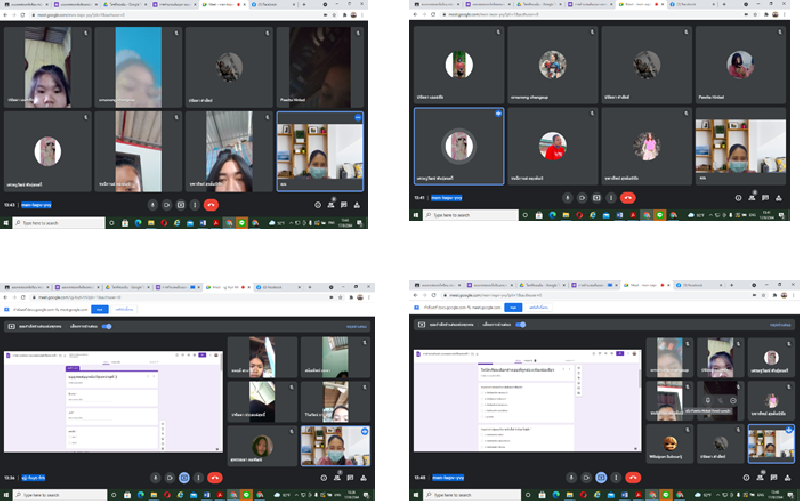
Task: Toggle the presentation bar switch in bottom-right window
Action: 520,324
